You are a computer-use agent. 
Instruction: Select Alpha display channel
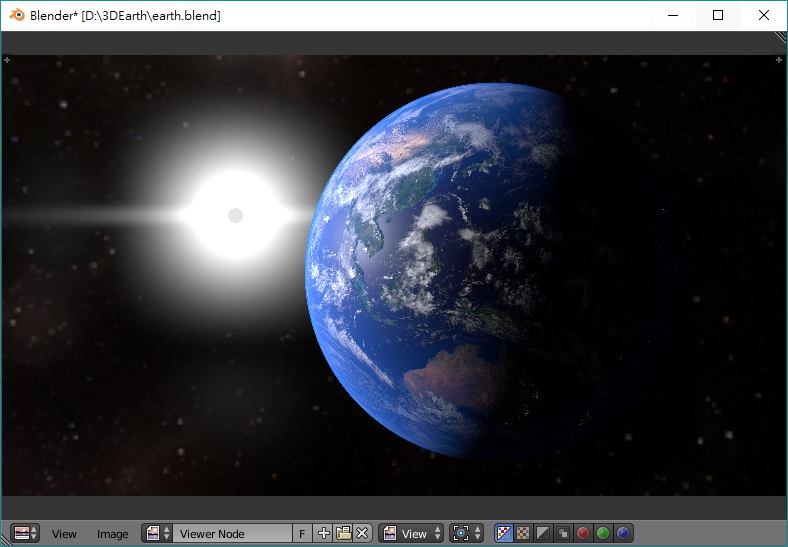(543, 534)
